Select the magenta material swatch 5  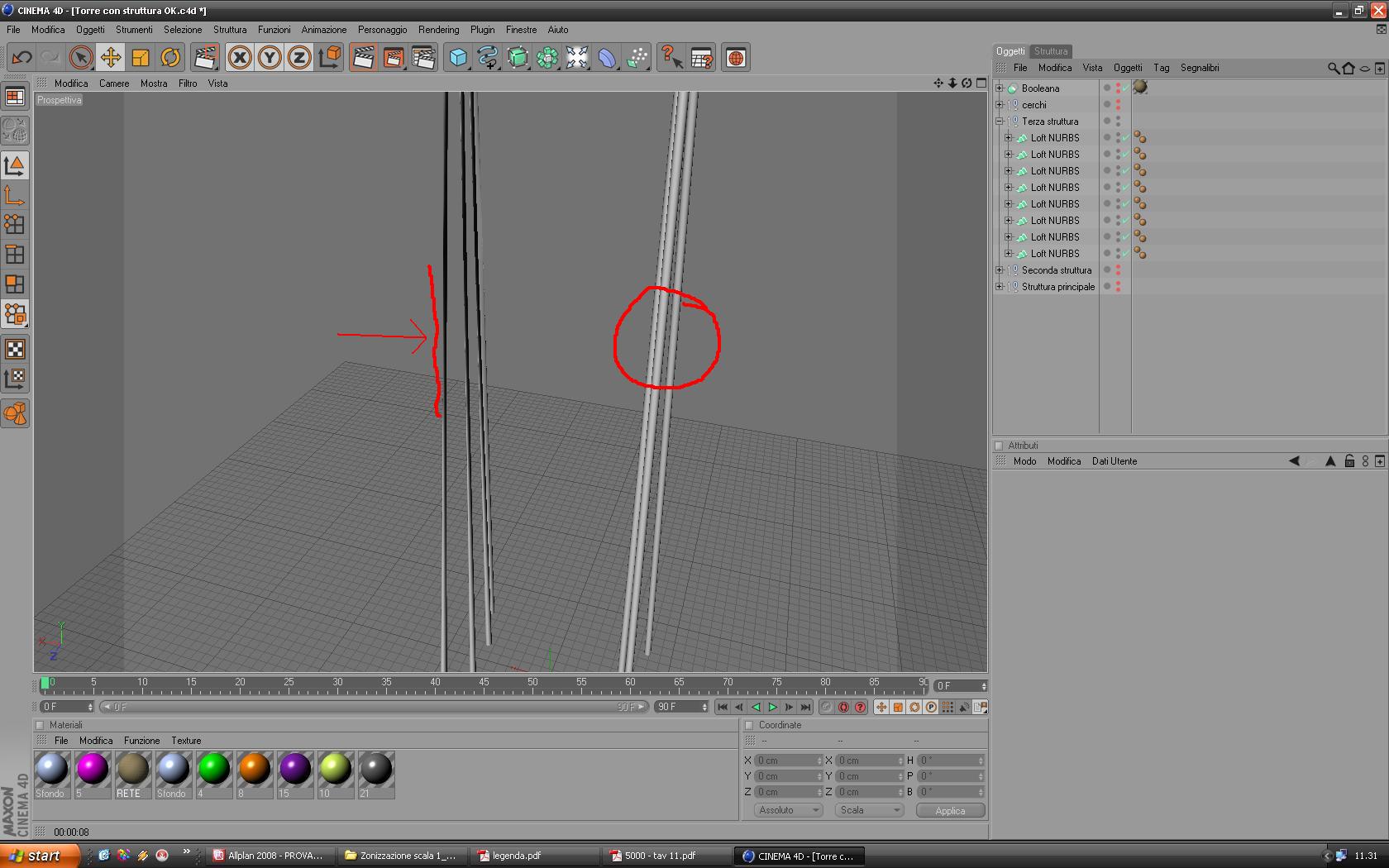point(93,775)
